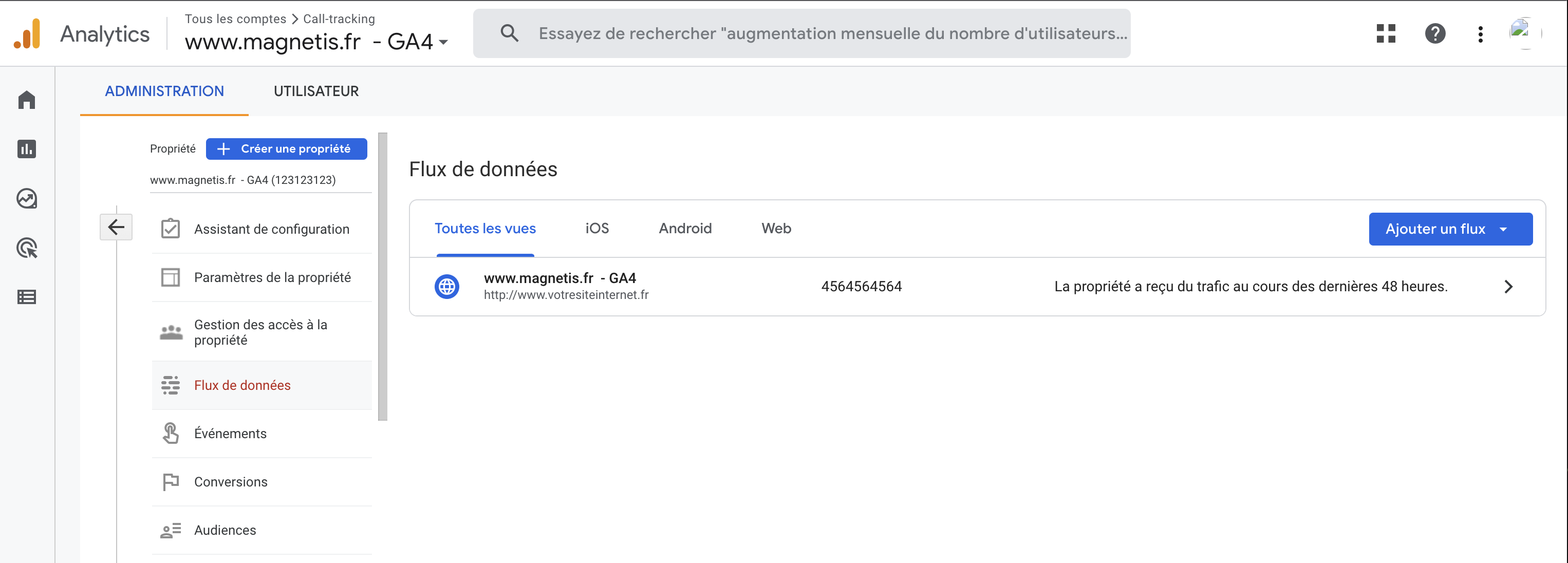Expand the www.magnetis.fr stream row chevron

click(x=1508, y=287)
